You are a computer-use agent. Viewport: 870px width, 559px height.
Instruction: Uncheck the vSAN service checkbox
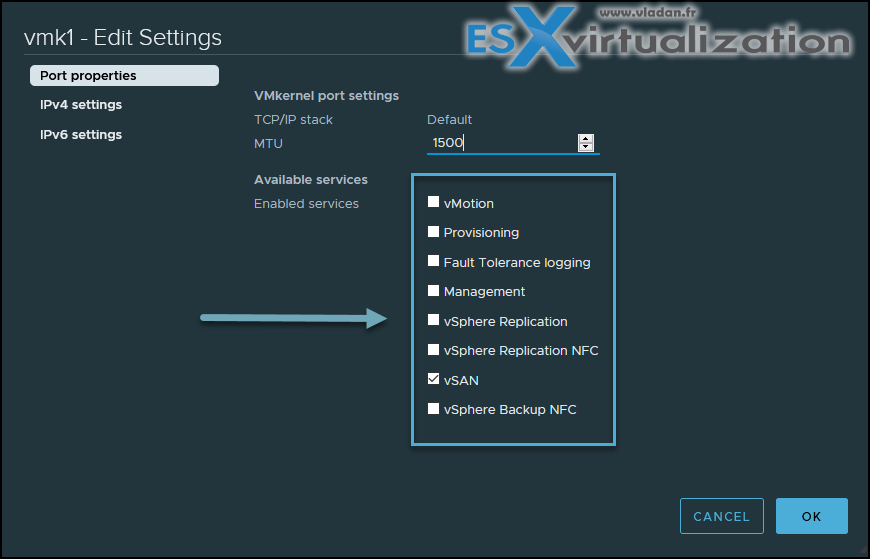click(x=433, y=379)
